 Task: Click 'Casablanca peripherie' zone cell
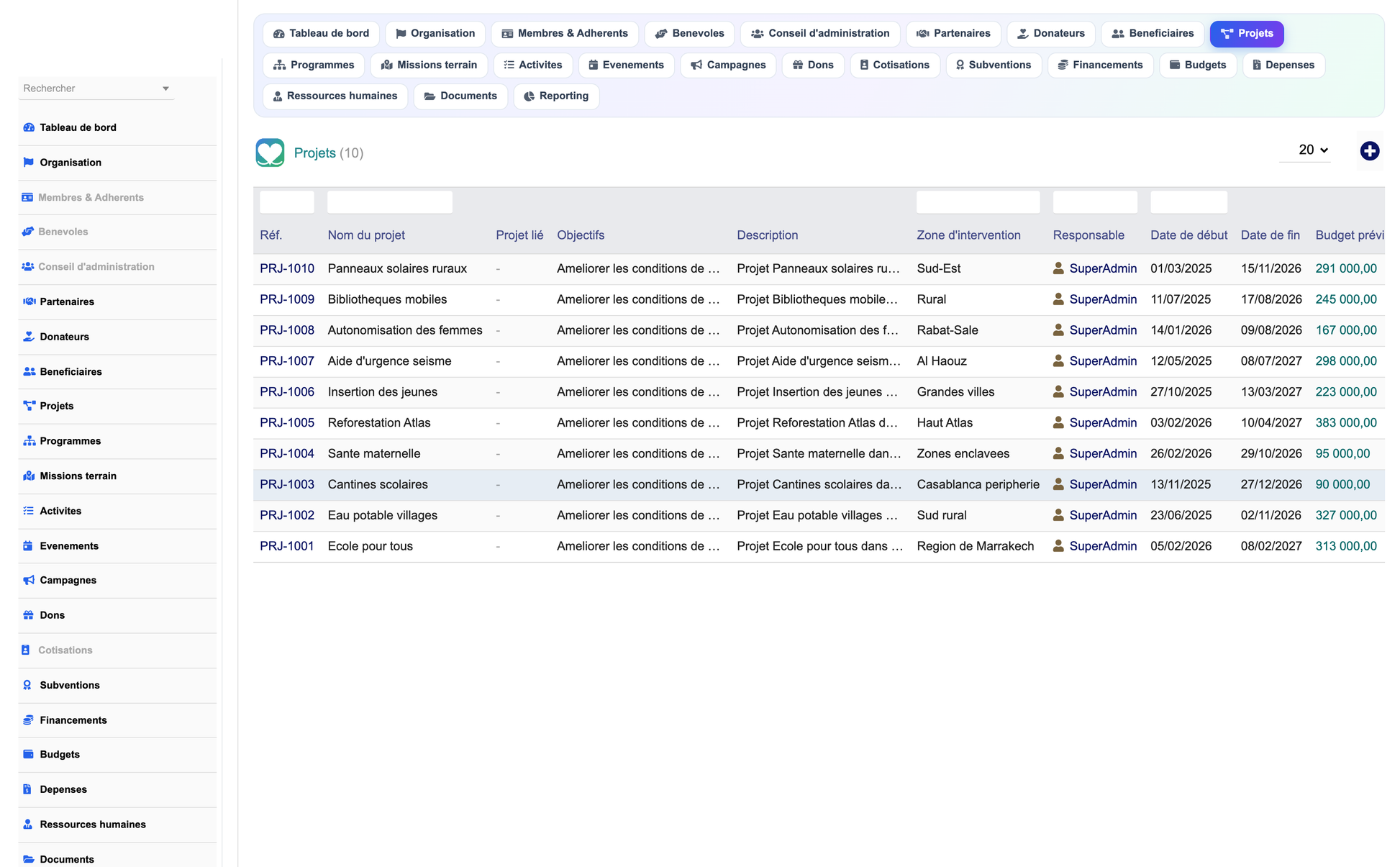pyautogui.click(x=978, y=485)
